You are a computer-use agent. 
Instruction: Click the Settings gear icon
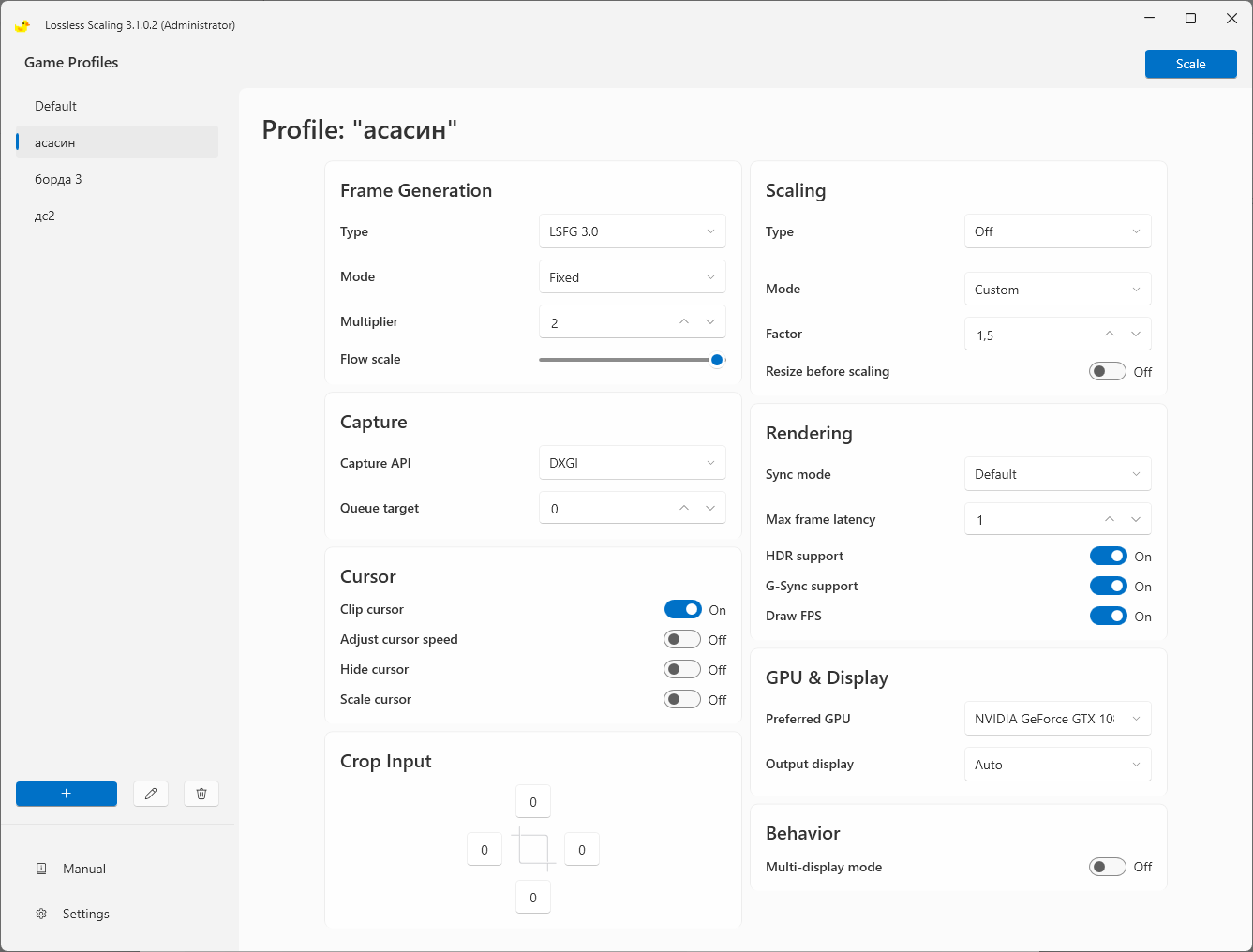click(x=41, y=914)
